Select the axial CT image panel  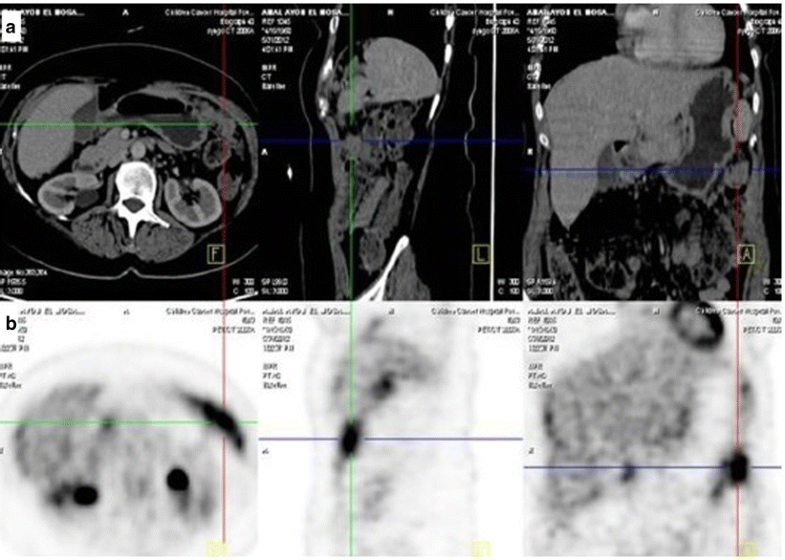pyautogui.click(x=129, y=152)
